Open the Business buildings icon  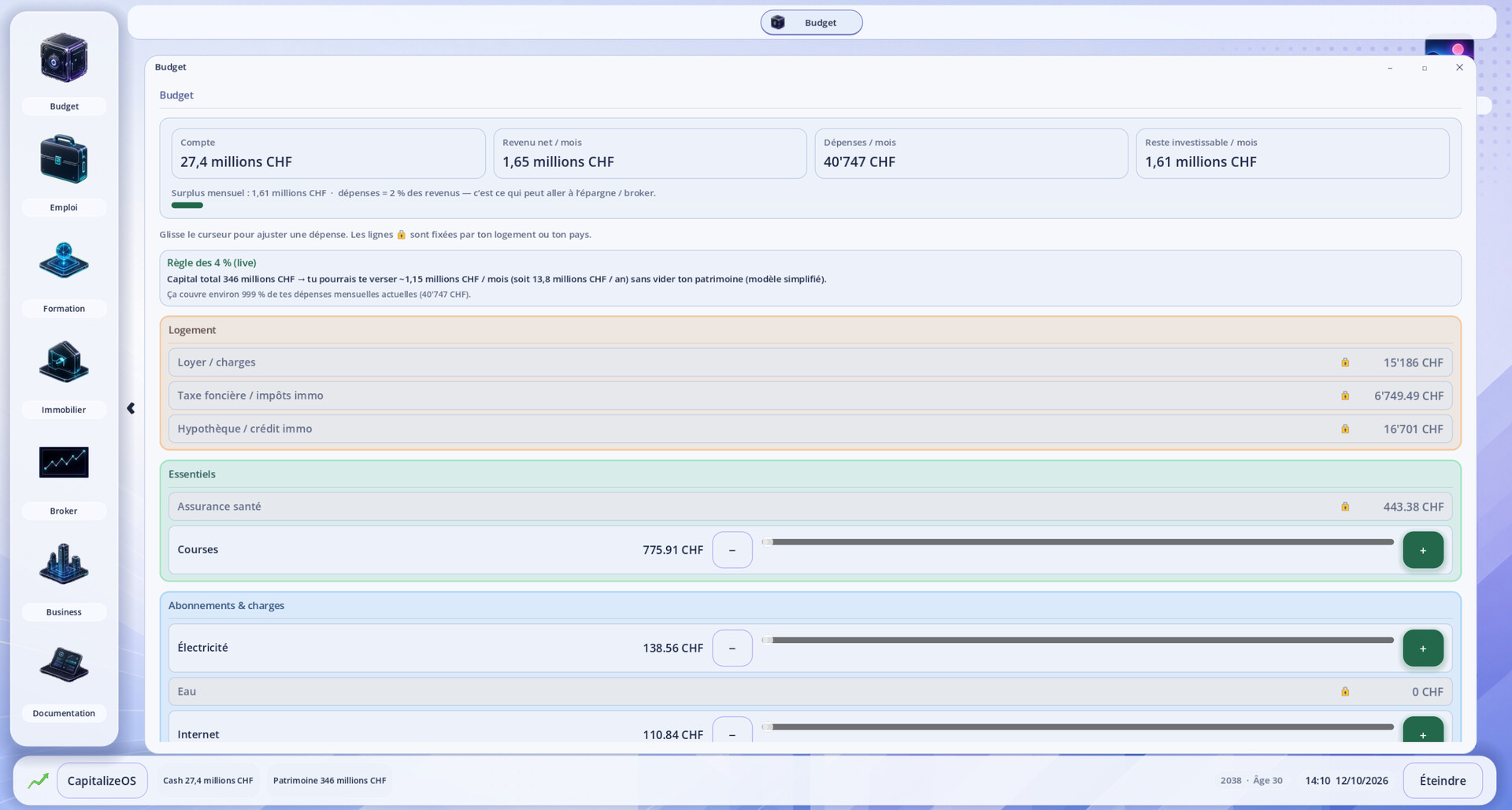click(64, 563)
